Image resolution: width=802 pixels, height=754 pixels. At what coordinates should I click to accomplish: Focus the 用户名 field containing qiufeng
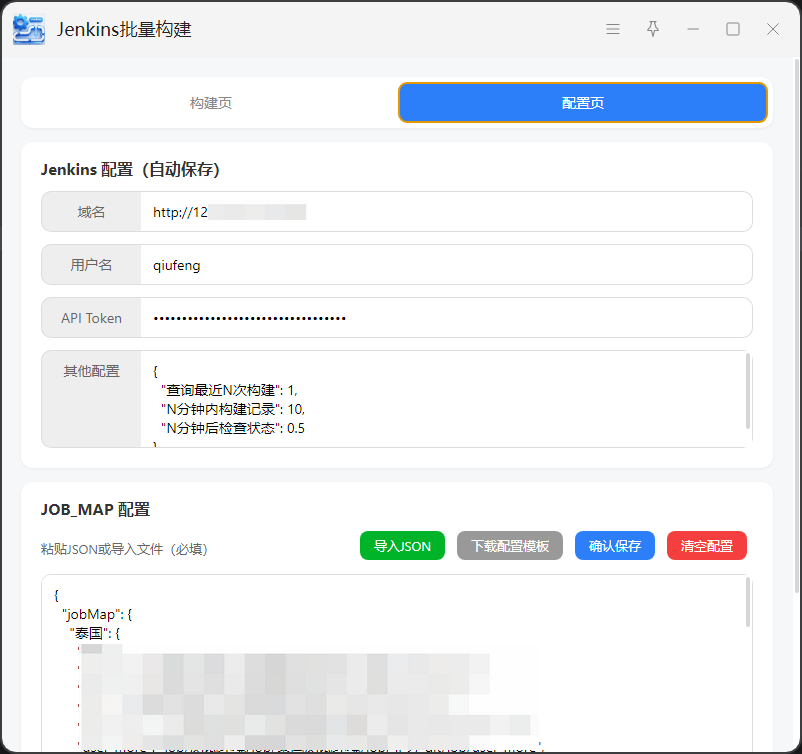446,265
